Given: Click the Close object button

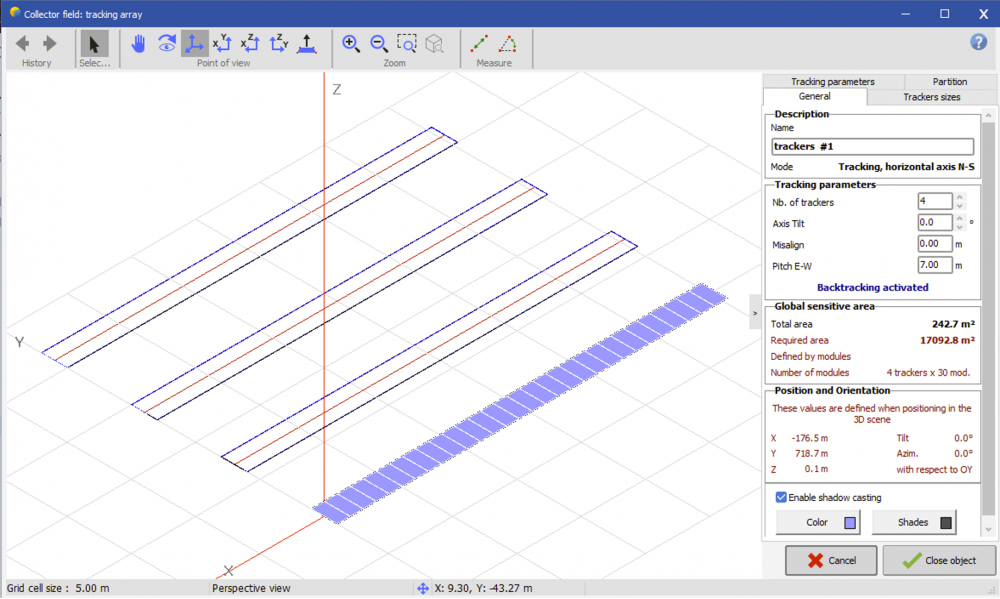Looking at the screenshot, I should (x=938, y=560).
